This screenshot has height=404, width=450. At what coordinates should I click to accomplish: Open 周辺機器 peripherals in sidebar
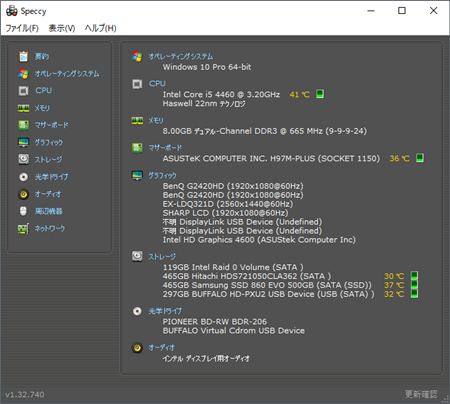48,211
